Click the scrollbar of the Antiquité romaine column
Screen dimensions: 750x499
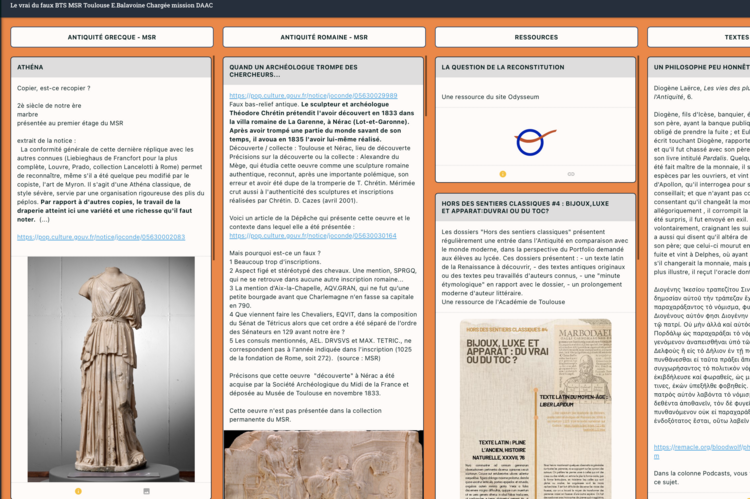(426, 86)
